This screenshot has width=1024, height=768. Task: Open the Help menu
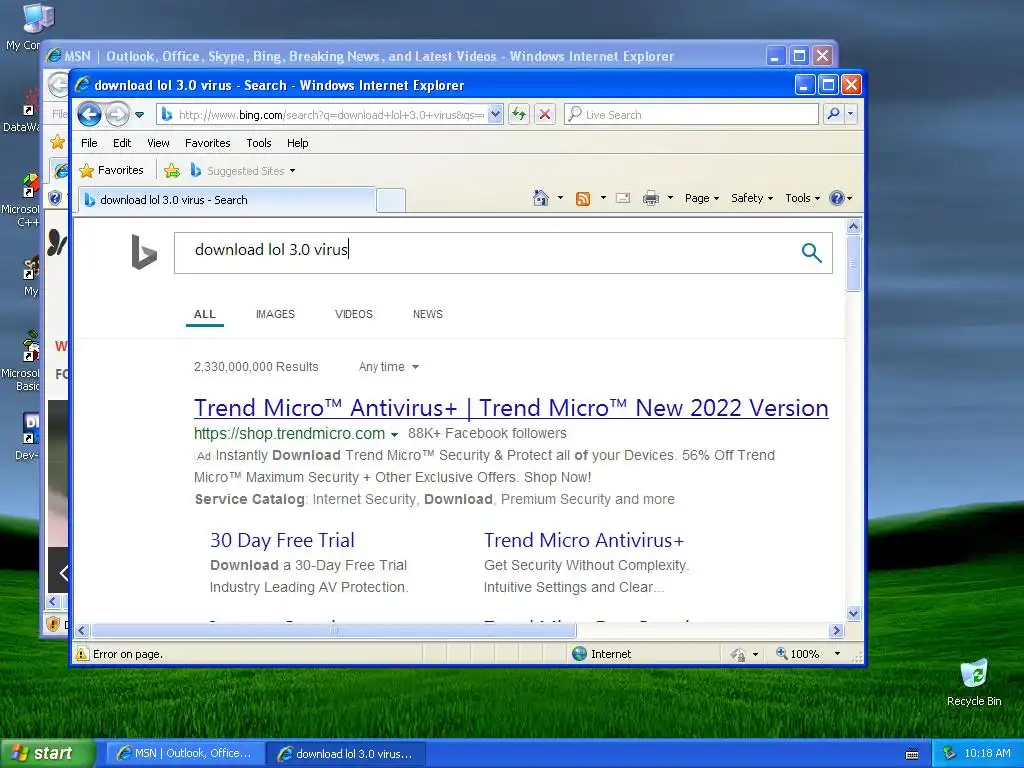pyautogui.click(x=297, y=143)
